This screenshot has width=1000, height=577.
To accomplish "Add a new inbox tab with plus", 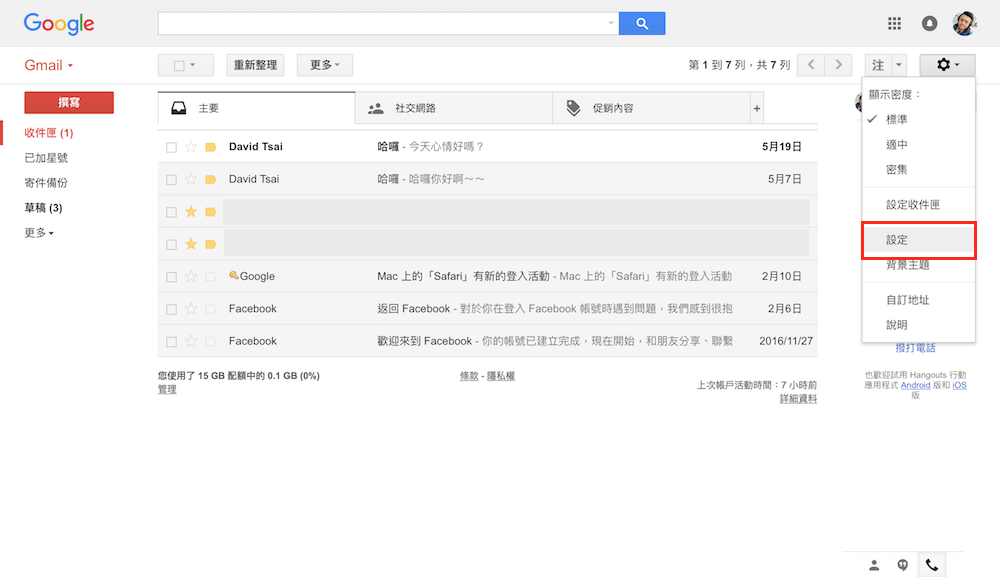I will [757, 108].
